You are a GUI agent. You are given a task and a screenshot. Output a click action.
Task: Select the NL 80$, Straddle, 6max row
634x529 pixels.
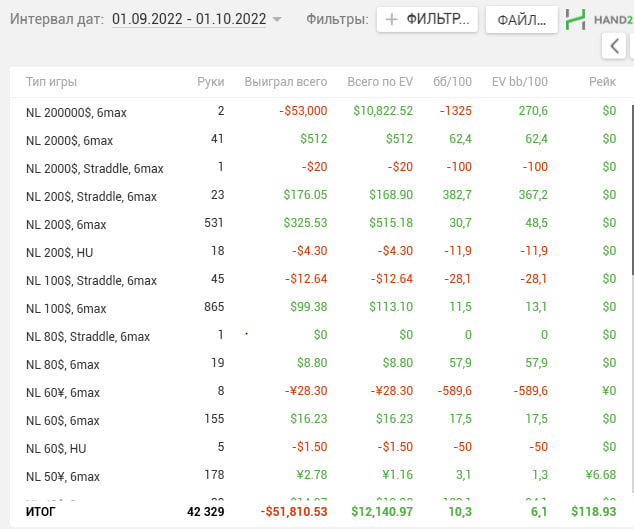(321, 335)
